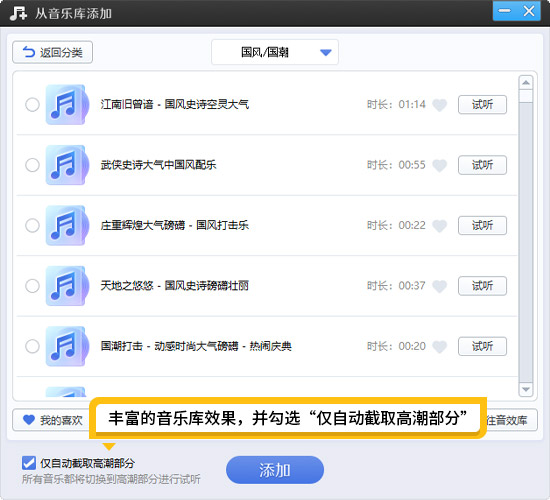This screenshot has height=500, width=550.
Task: Favorite 江南旧曾谙 track with heart icon
Action: pyautogui.click(x=440, y=105)
